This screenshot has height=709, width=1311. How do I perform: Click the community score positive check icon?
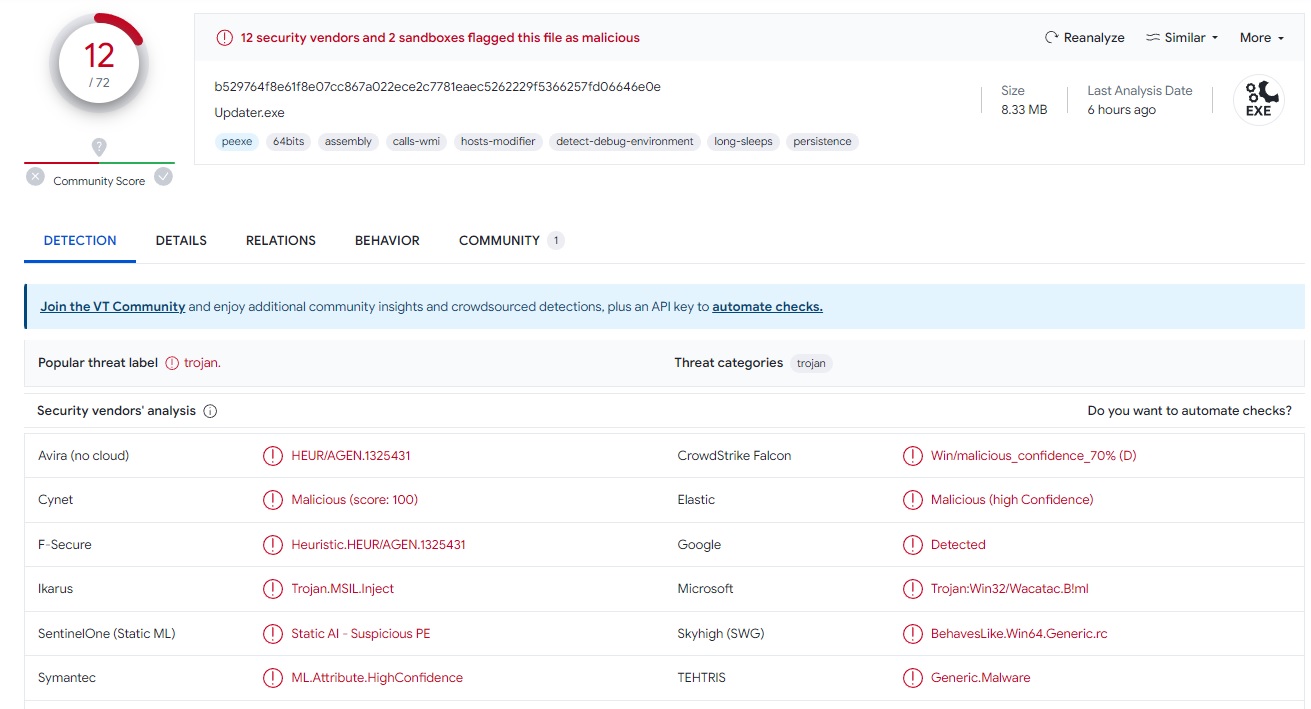coord(163,177)
